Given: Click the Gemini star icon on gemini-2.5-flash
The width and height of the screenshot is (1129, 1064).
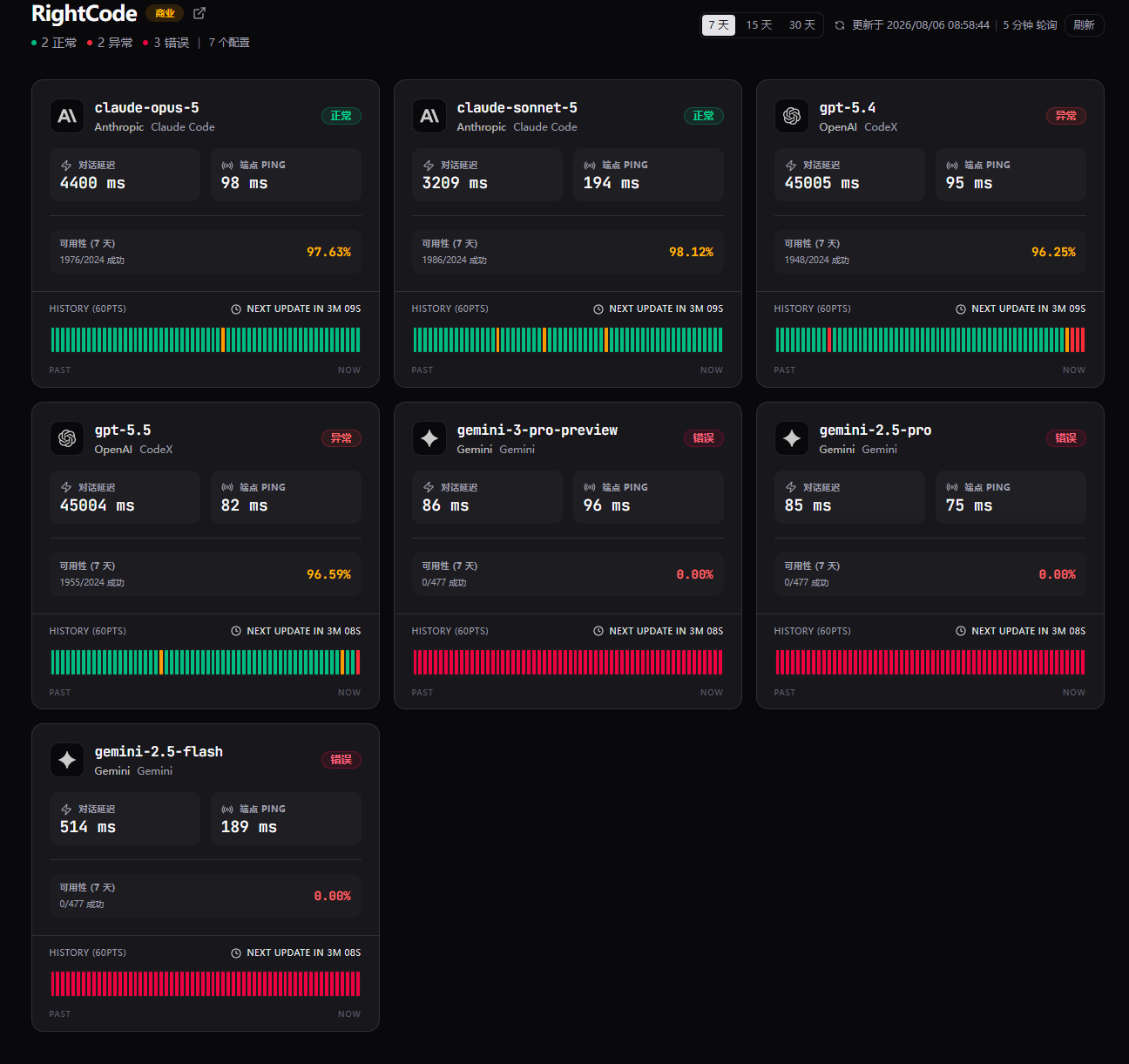Looking at the screenshot, I should (67, 760).
